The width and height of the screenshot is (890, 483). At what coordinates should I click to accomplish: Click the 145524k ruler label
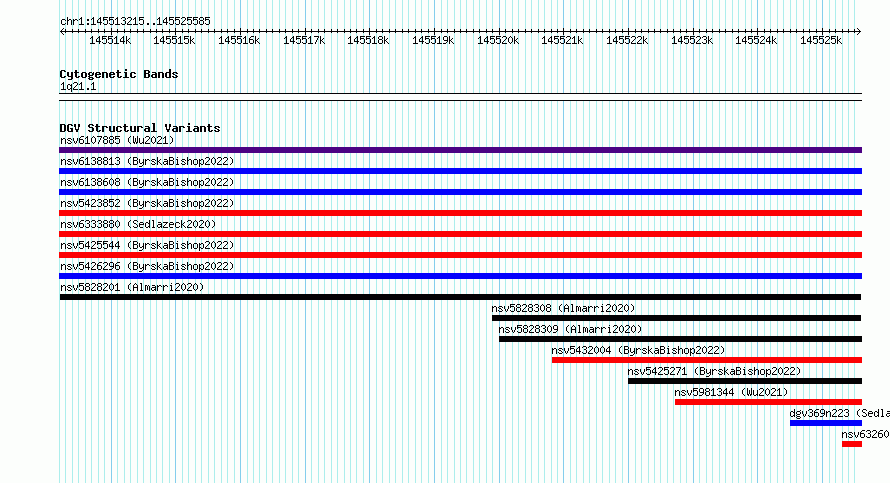pyautogui.click(x=756, y=41)
